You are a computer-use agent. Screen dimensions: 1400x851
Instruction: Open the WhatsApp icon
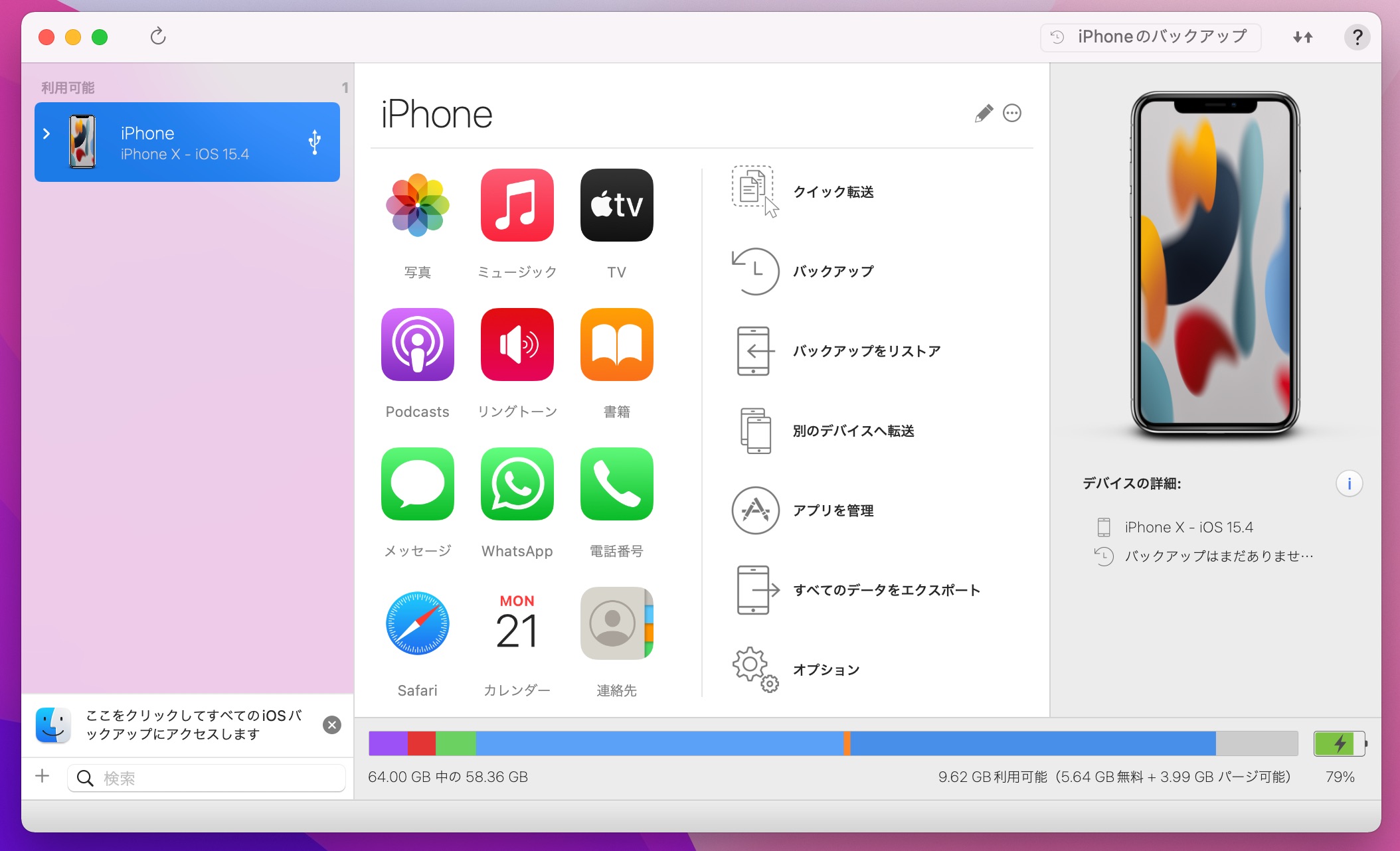tap(517, 484)
